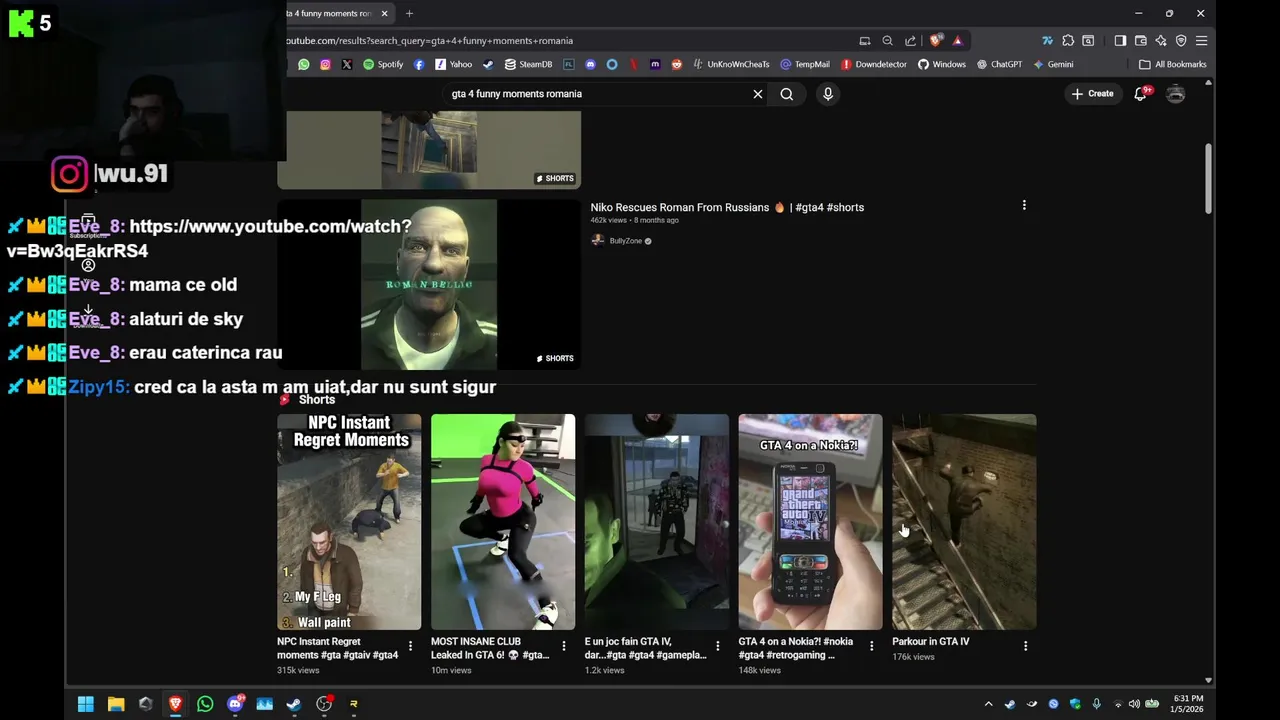
Task: Open the browser hamburger main menu
Action: click(1202, 41)
